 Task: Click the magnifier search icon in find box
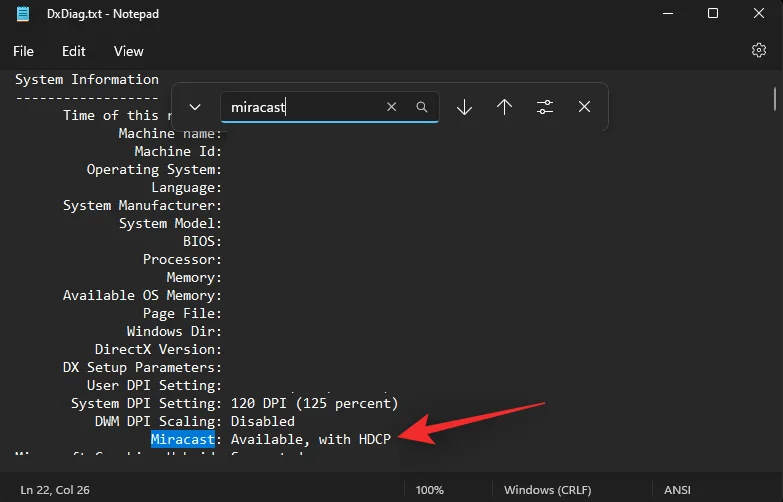(422, 106)
